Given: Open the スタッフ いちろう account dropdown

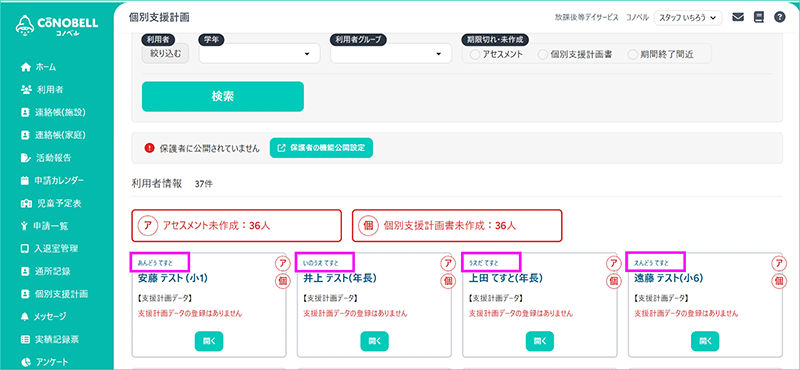Looking at the screenshot, I should tap(688, 17).
